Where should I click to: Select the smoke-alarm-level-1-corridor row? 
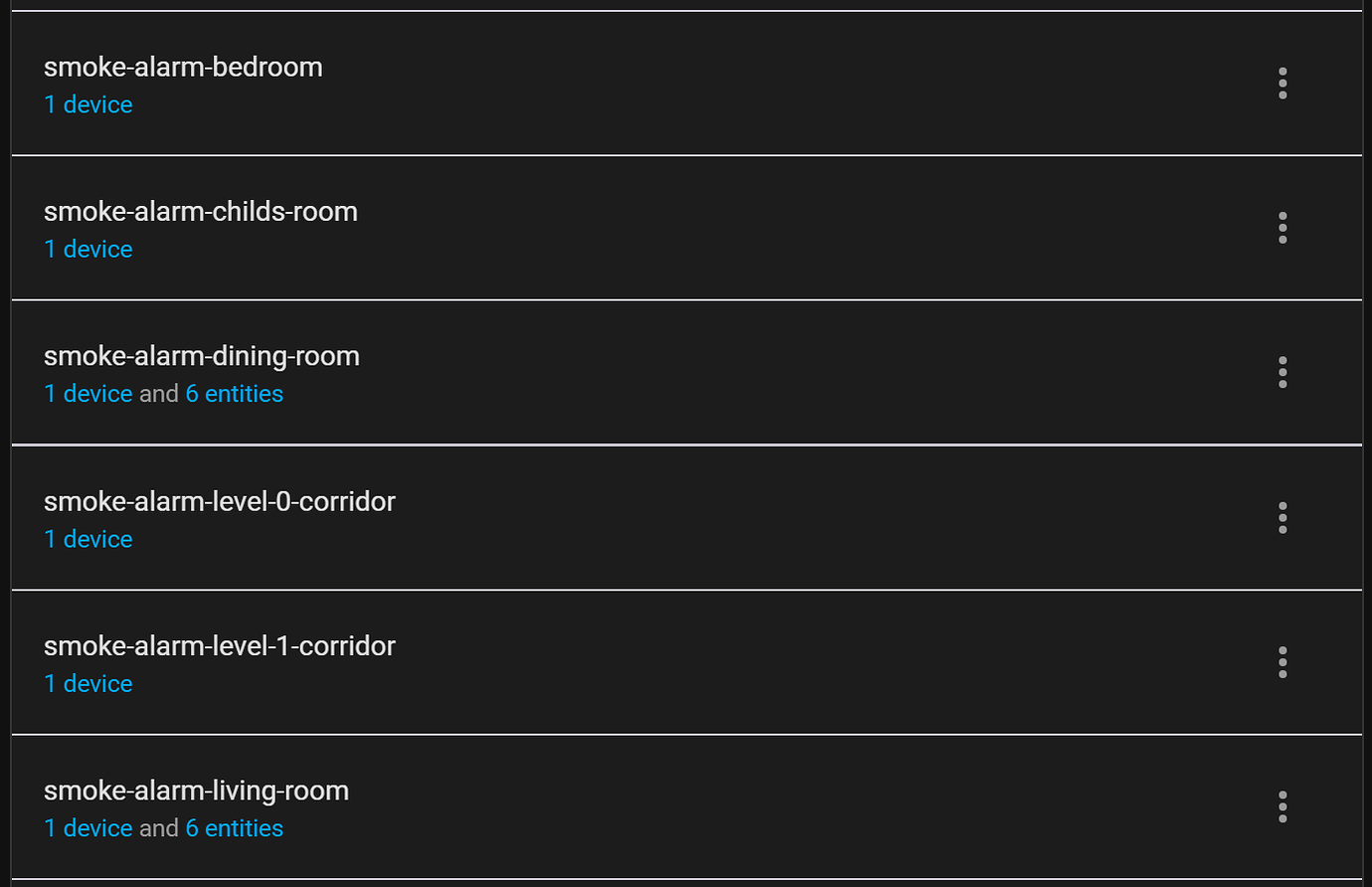coord(219,645)
